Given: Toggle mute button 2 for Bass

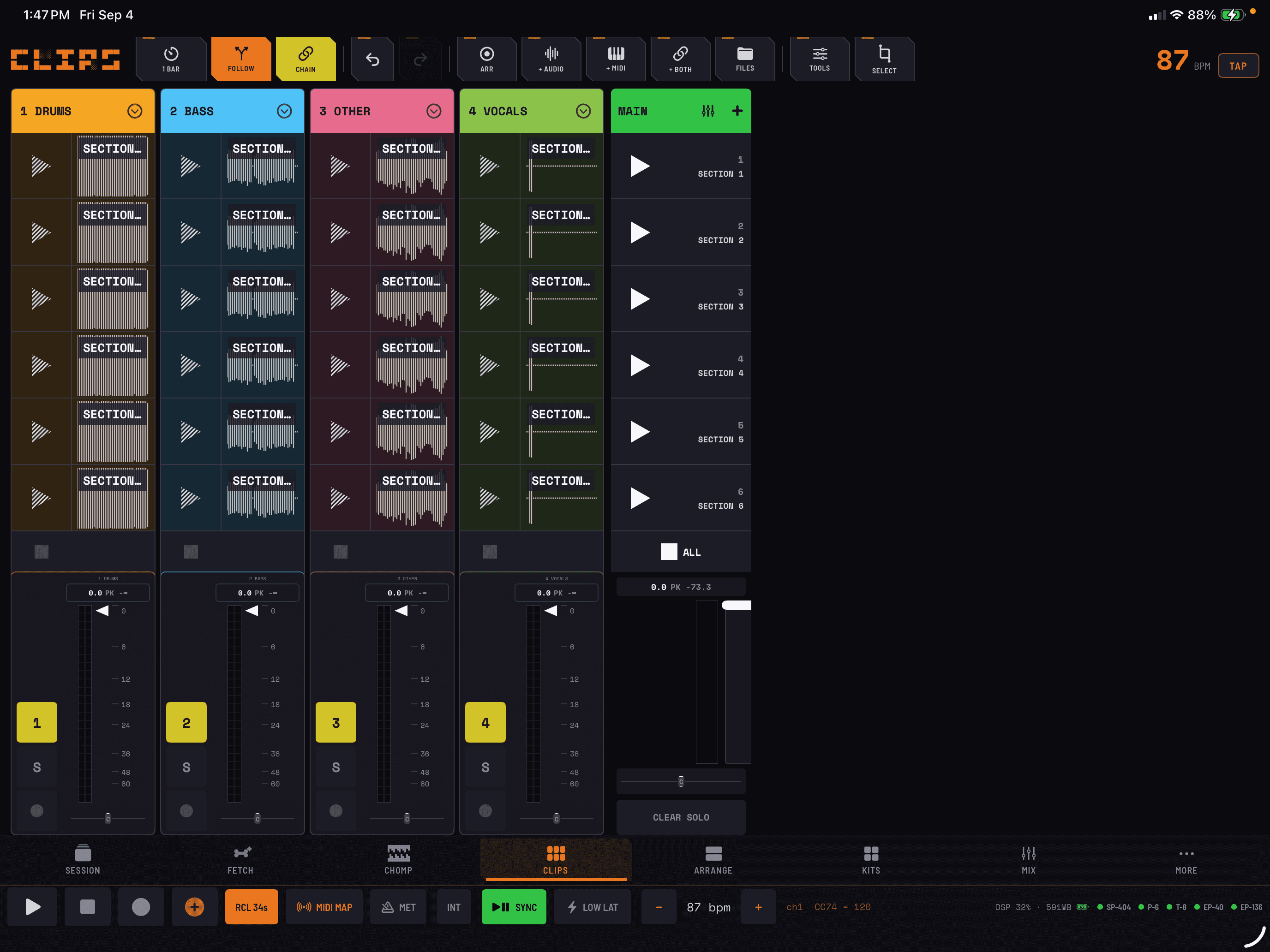Looking at the screenshot, I should (x=186, y=722).
